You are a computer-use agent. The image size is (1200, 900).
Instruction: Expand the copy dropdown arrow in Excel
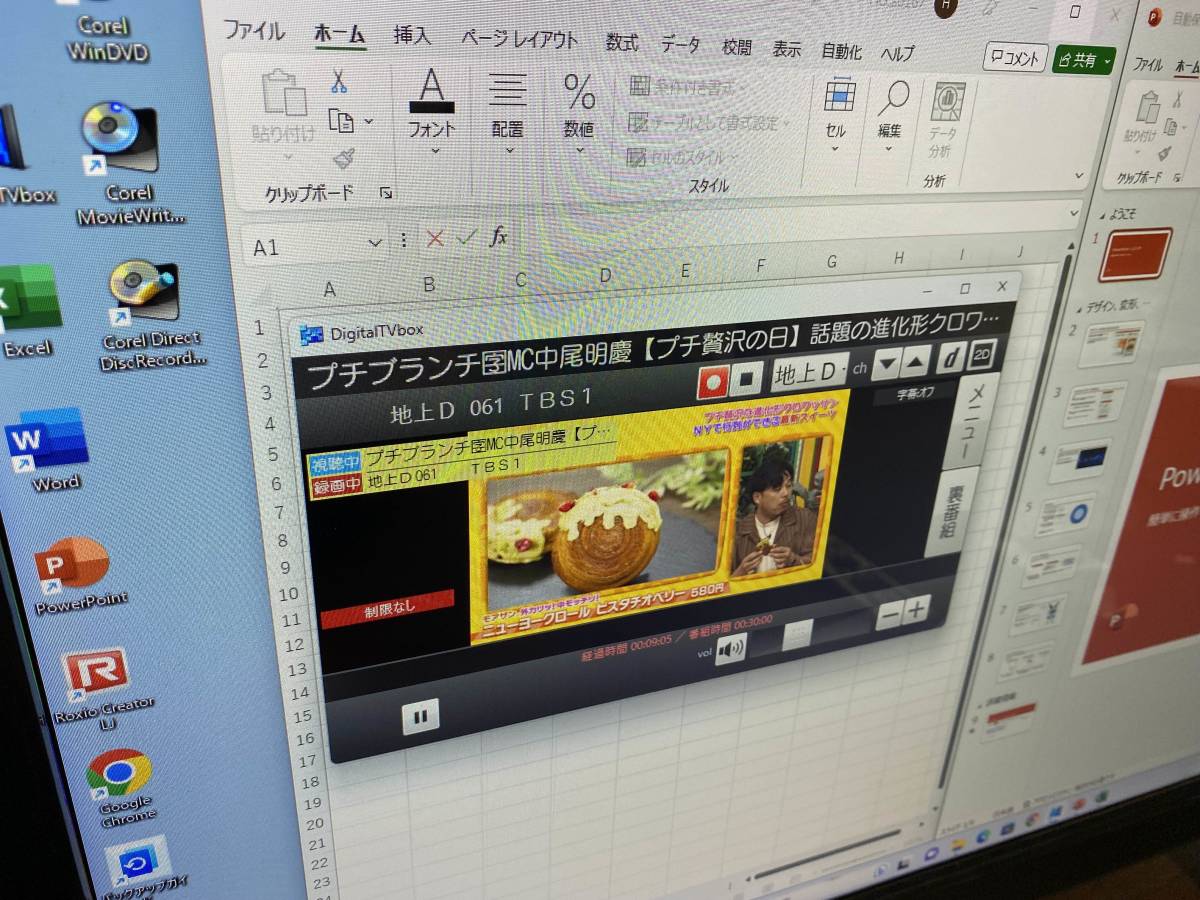pyautogui.click(x=368, y=122)
